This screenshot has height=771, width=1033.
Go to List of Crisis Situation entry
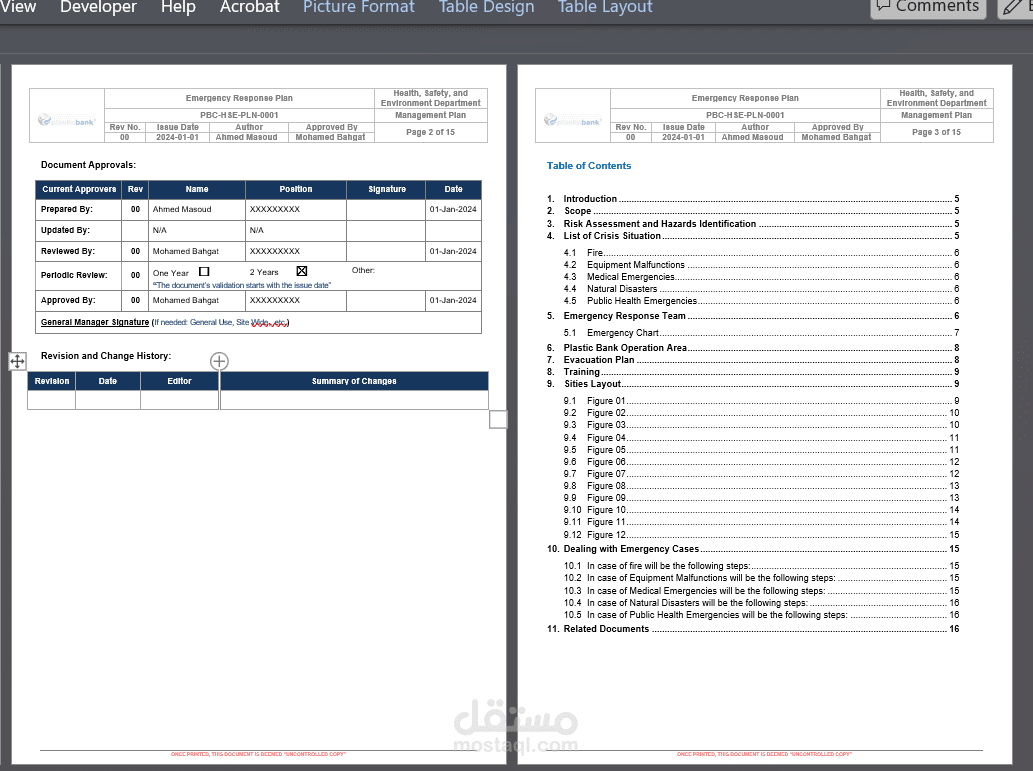pos(753,236)
